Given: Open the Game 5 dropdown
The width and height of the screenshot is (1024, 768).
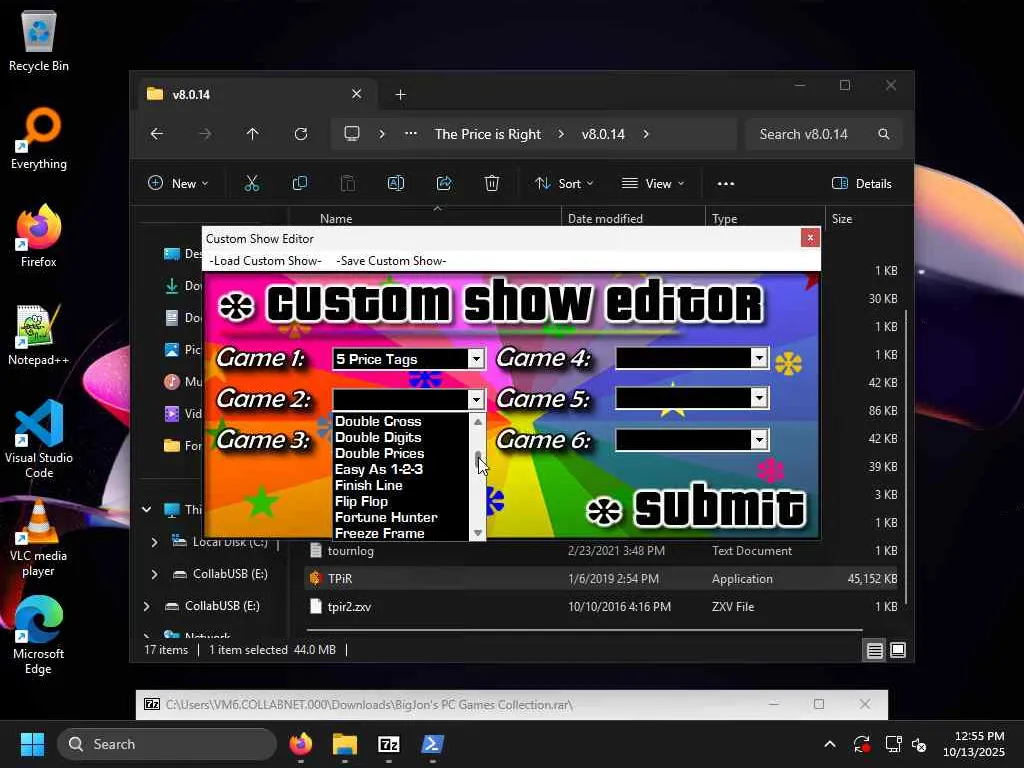Looking at the screenshot, I should point(759,398).
